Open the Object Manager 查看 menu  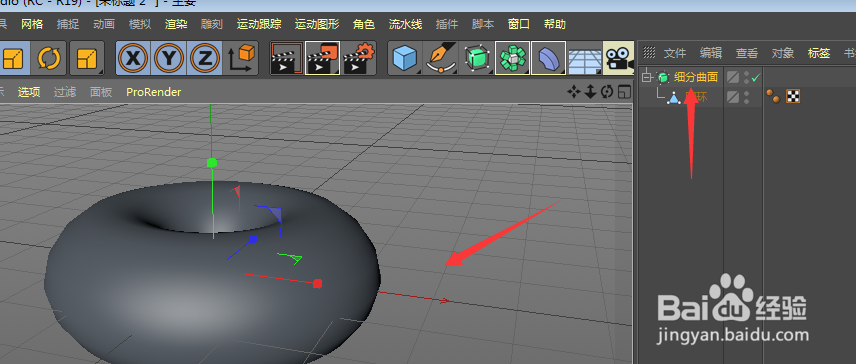[747, 53]
